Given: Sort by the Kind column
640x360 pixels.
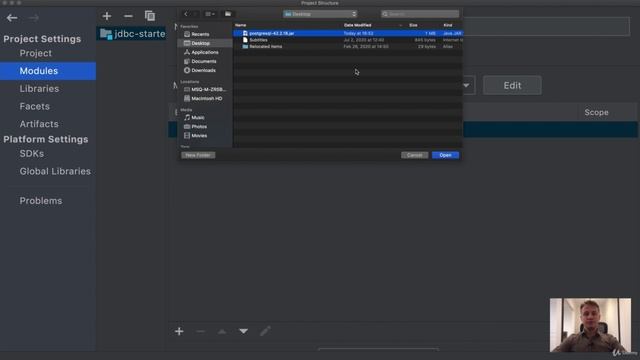Looking at the screenshot, I should point(448,25).
